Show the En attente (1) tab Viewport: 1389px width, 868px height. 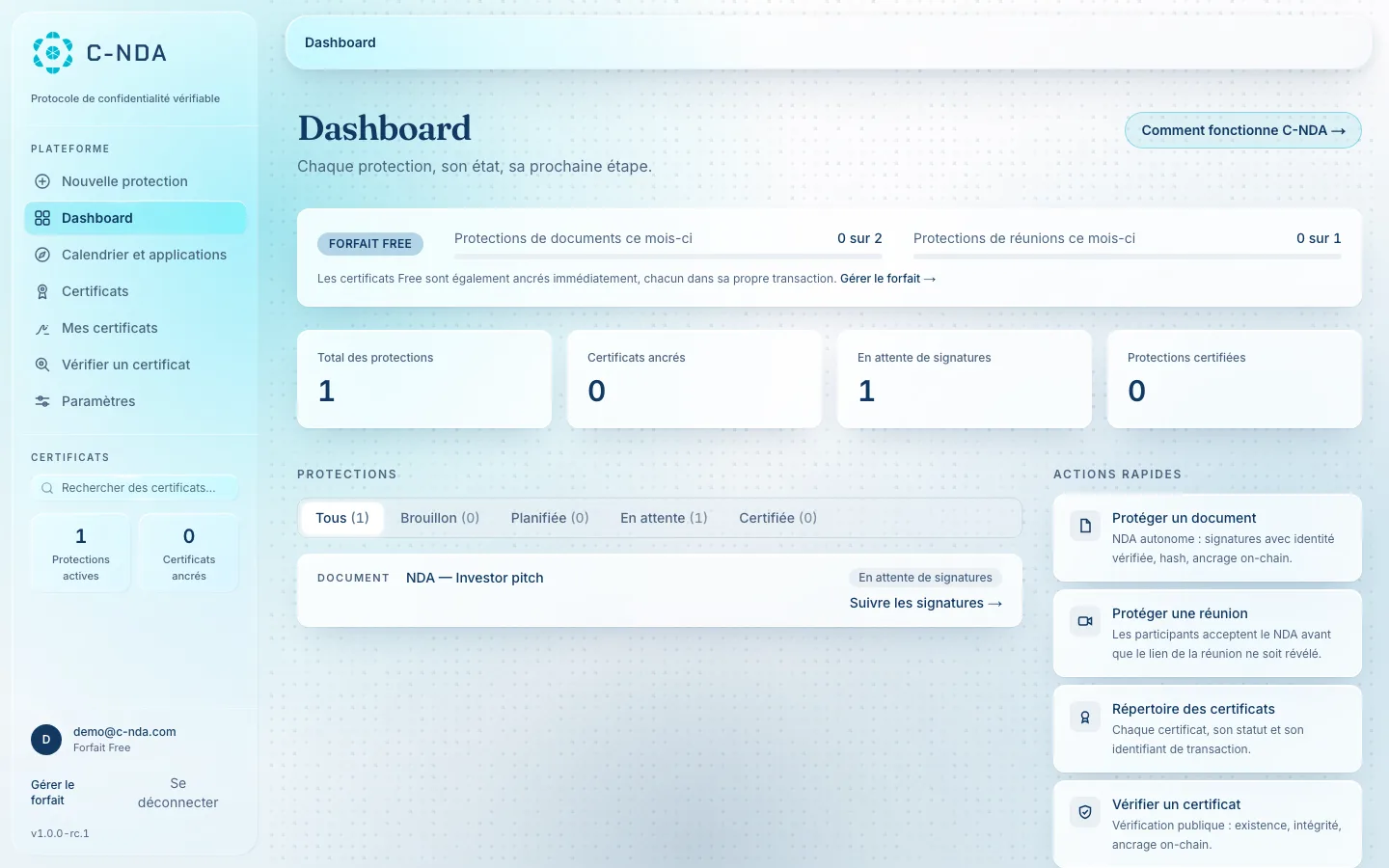[664, 518]
